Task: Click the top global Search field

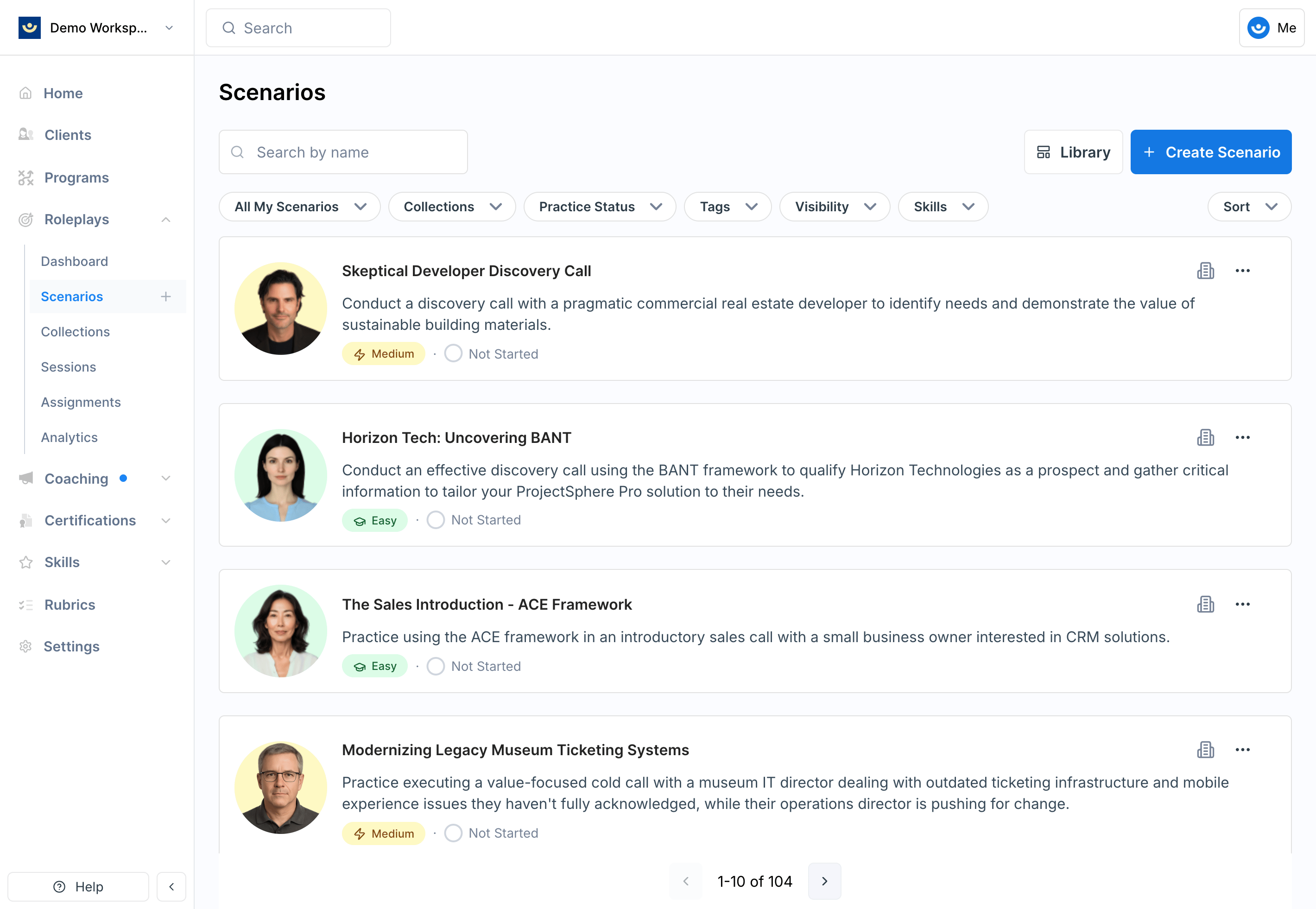Action: tap(298, 28)
